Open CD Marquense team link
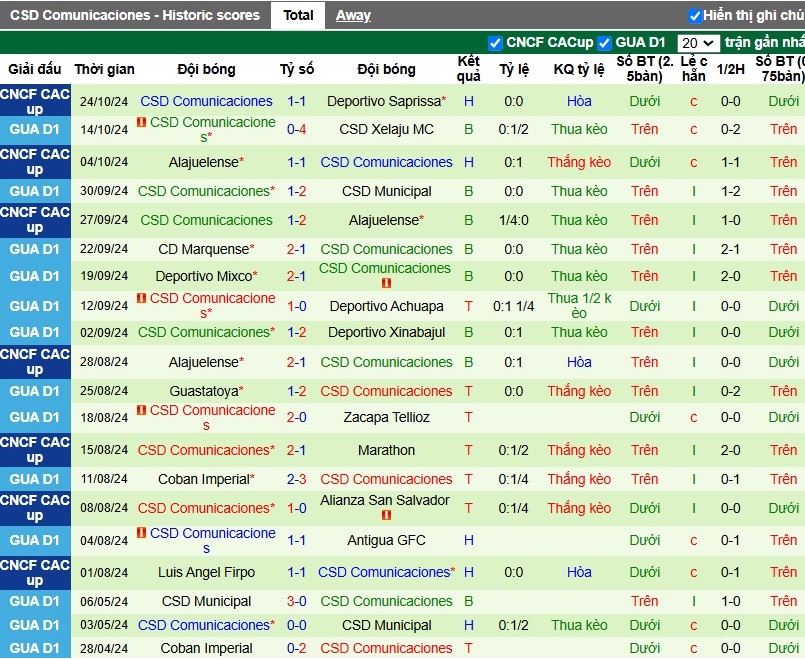 pos(204,249)
